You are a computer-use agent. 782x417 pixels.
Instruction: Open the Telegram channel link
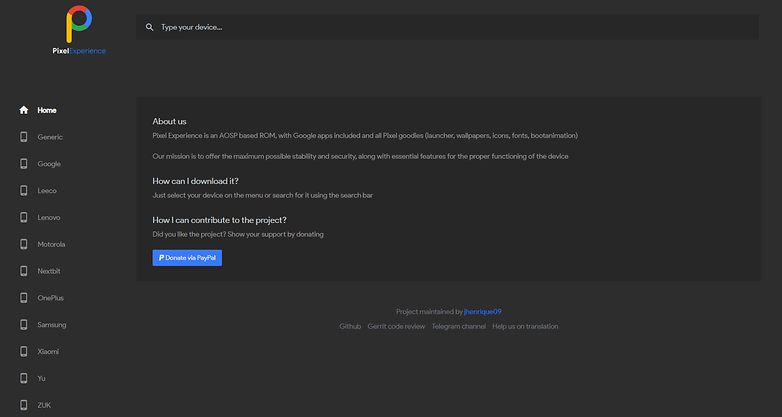click(x=459, y=326)
